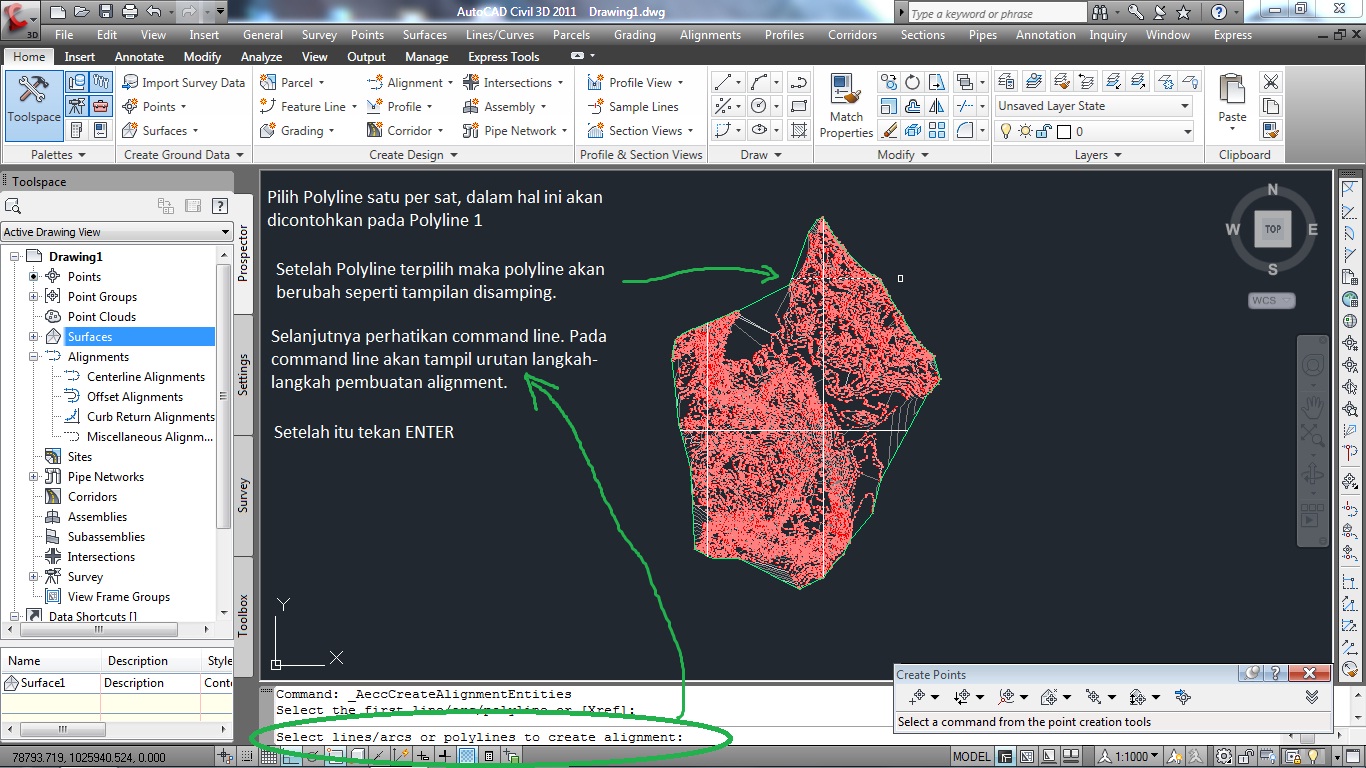The width and height of the screenshot is (1366, 768).
Task: Click the Copy Clip icon in Clipboard panel
Action: [x=1271, y=106]
